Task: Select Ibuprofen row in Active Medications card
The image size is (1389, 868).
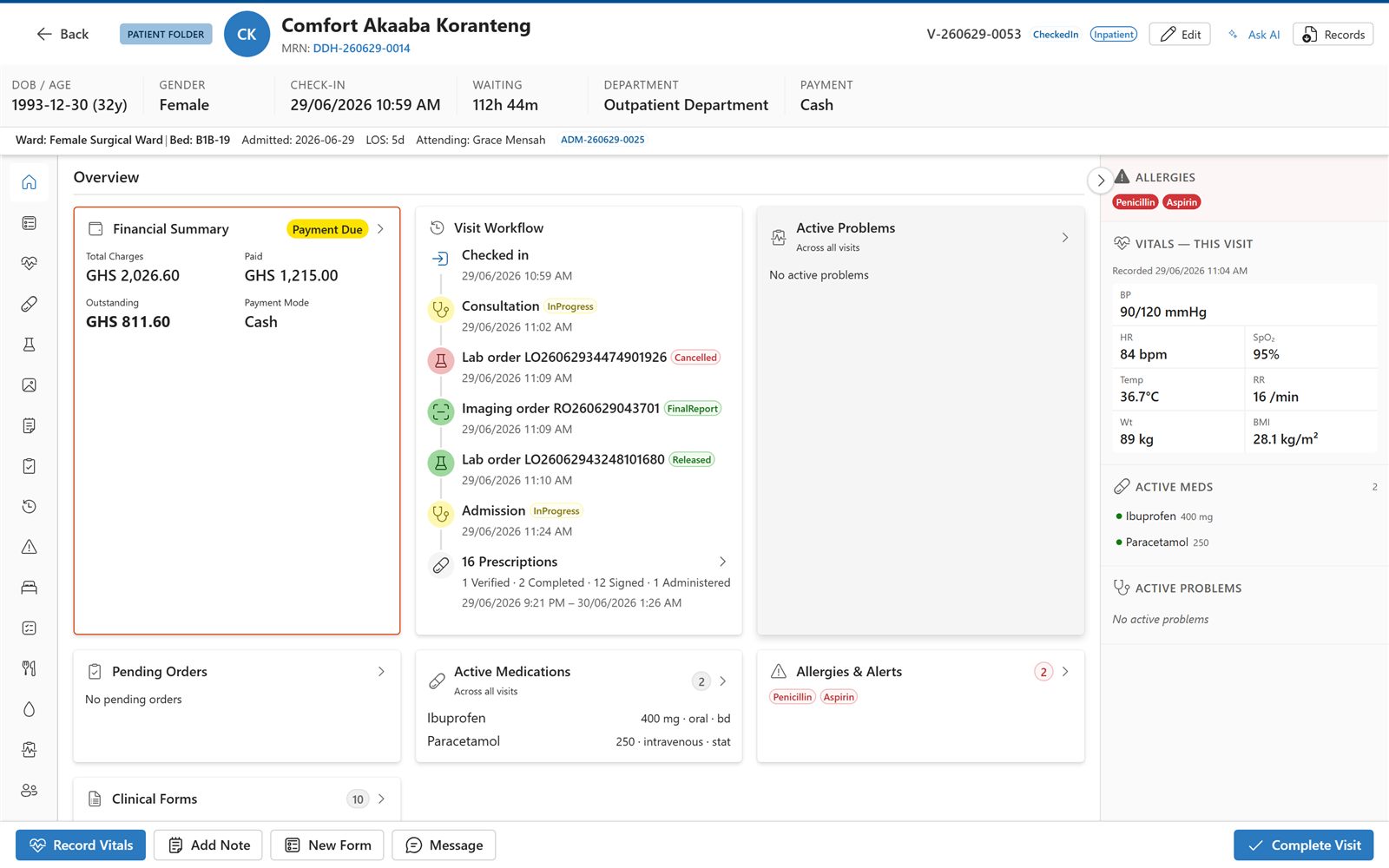Action: [579, 719]
